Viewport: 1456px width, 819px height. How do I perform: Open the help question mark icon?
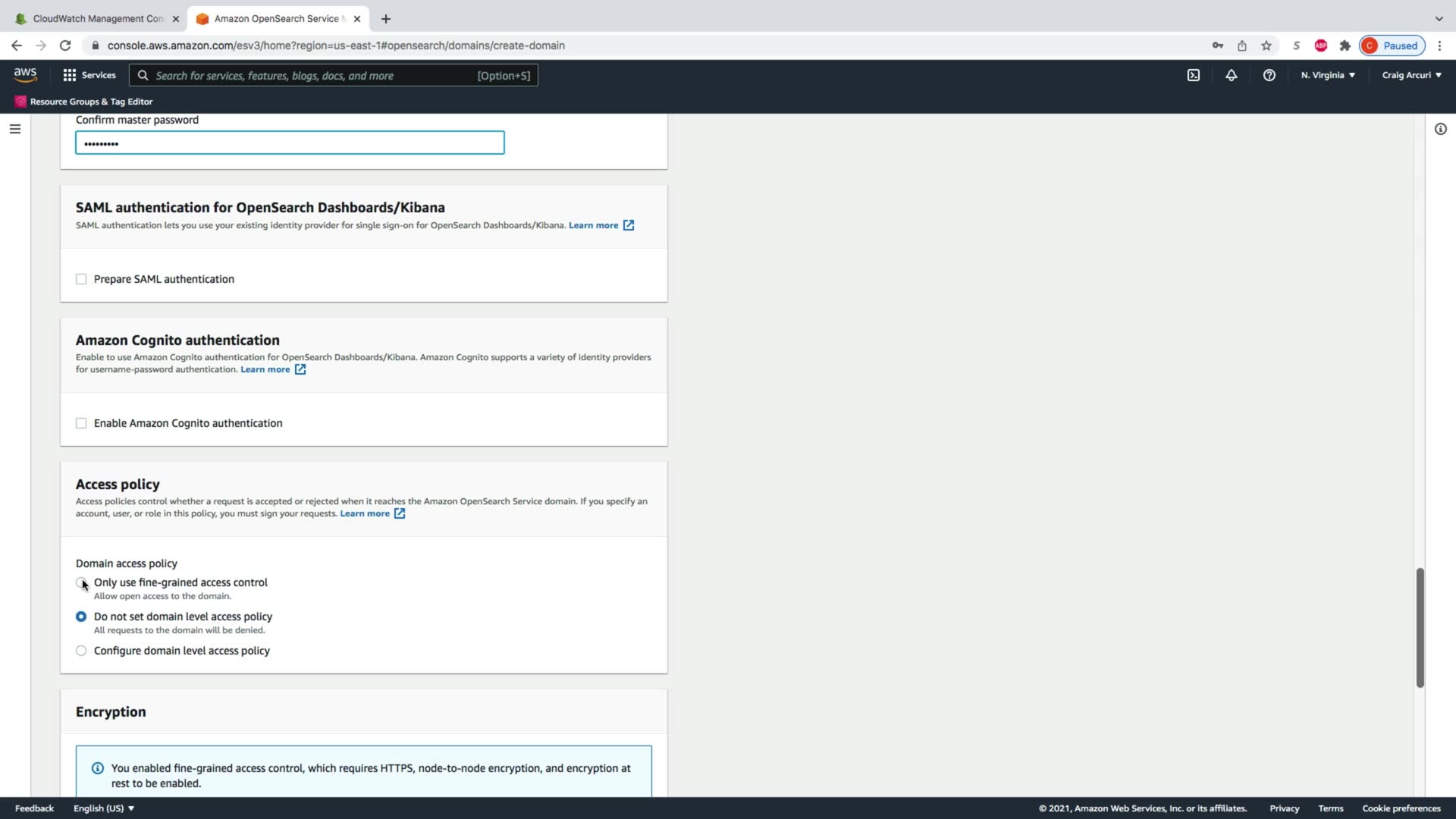tap(1269, 75)
